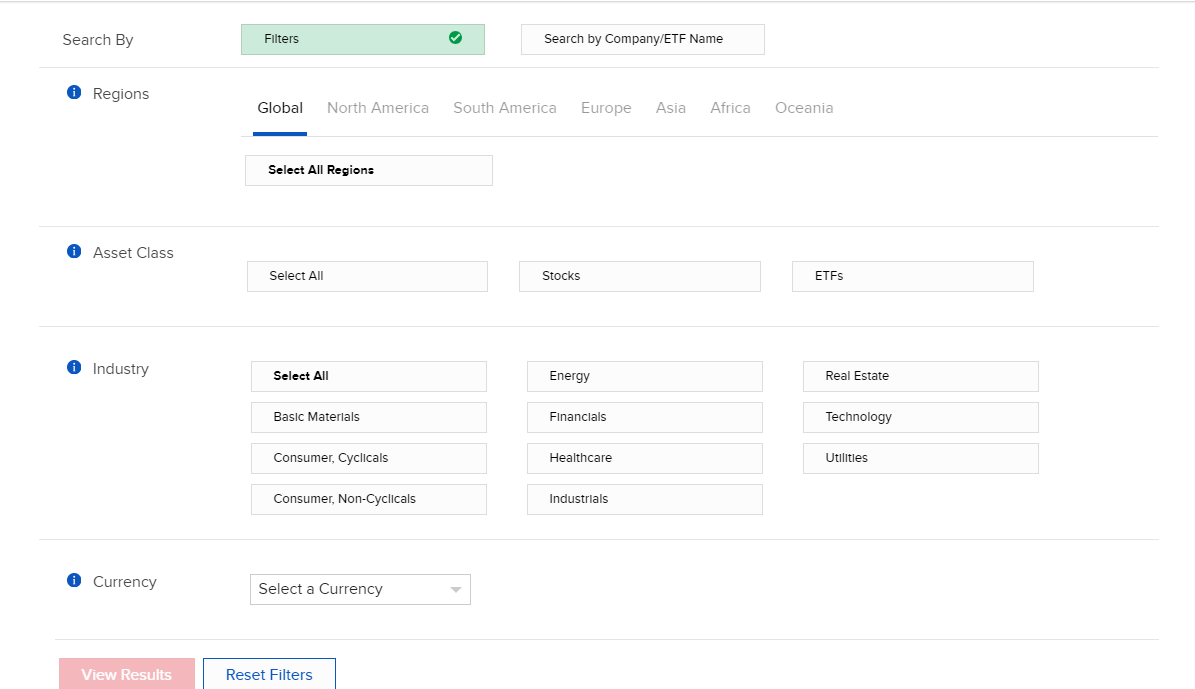Select the Asia region tab

tap(670, 108)
